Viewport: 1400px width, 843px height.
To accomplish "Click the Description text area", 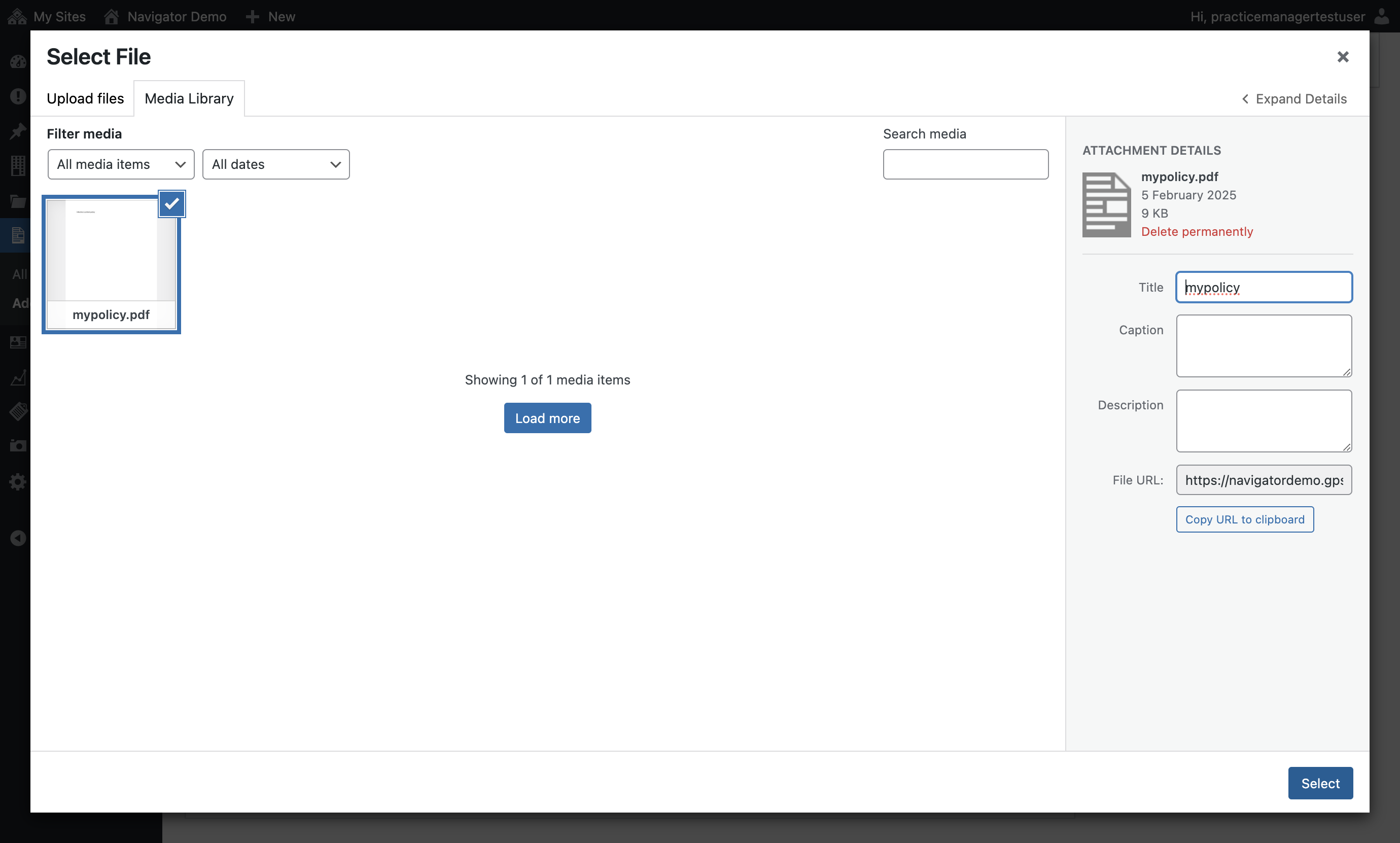I will [x=1263, y=421].
